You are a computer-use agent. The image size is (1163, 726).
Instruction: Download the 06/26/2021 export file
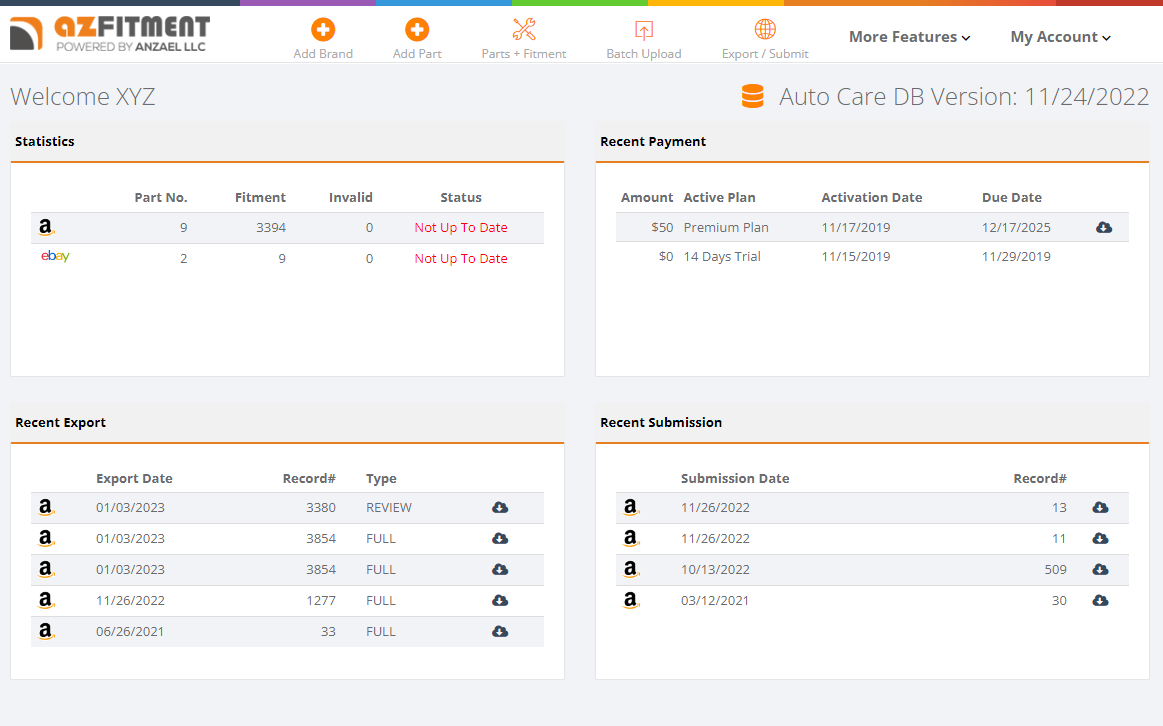[x=500, y=631]
